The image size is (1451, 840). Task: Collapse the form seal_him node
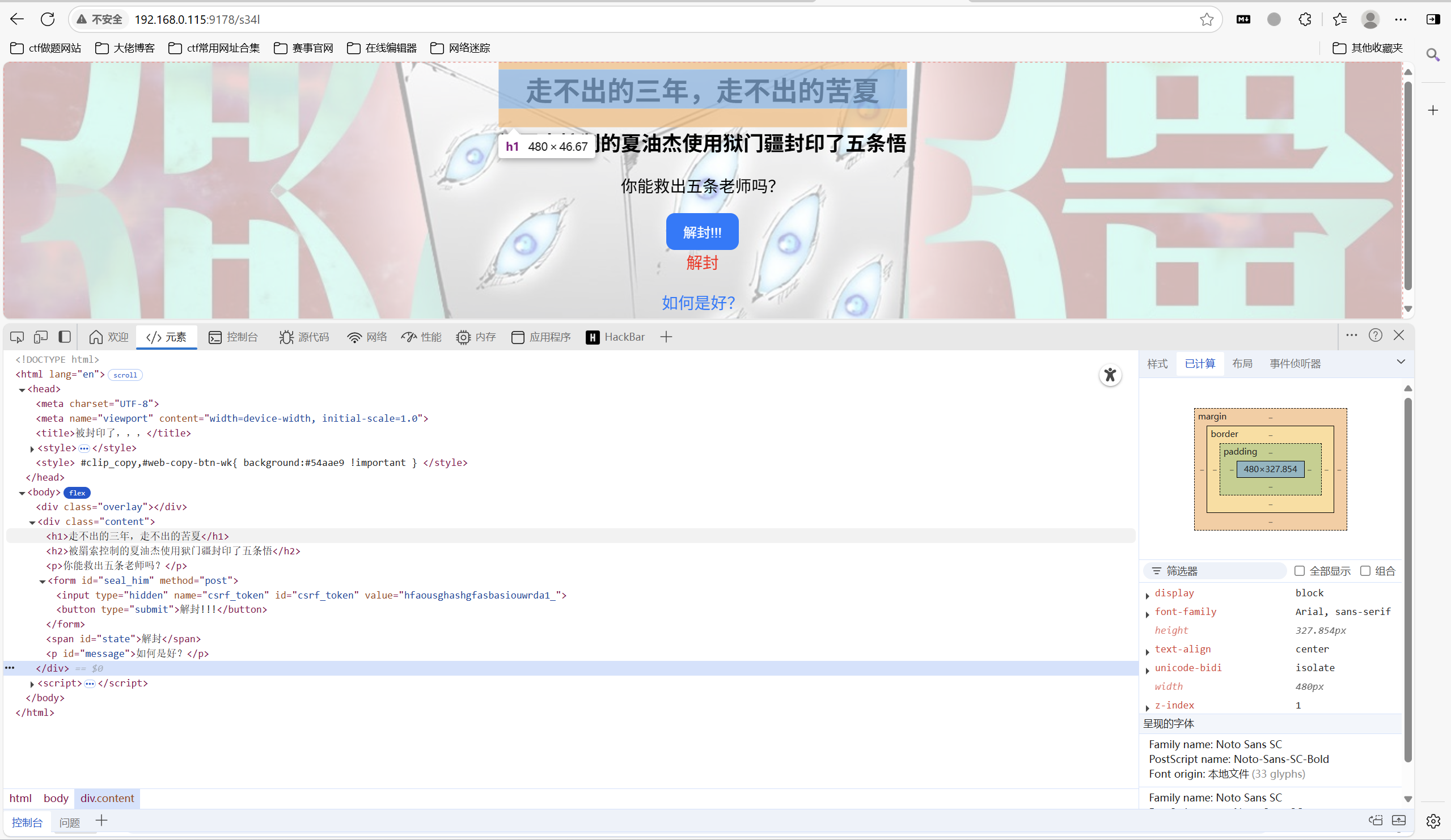pyautogui.click(x=42, y=581)
